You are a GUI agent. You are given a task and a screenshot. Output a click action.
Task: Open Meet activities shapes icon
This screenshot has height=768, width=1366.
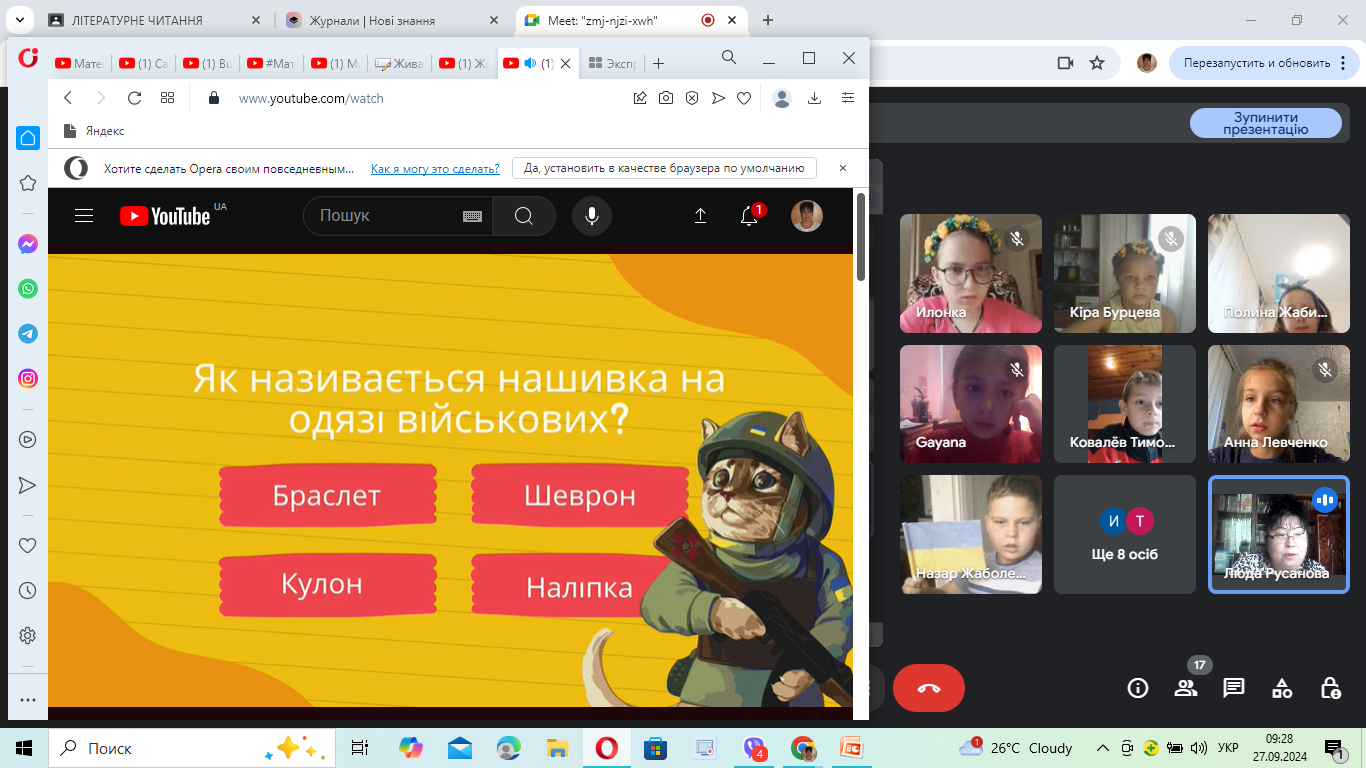tap(1282, 688)
